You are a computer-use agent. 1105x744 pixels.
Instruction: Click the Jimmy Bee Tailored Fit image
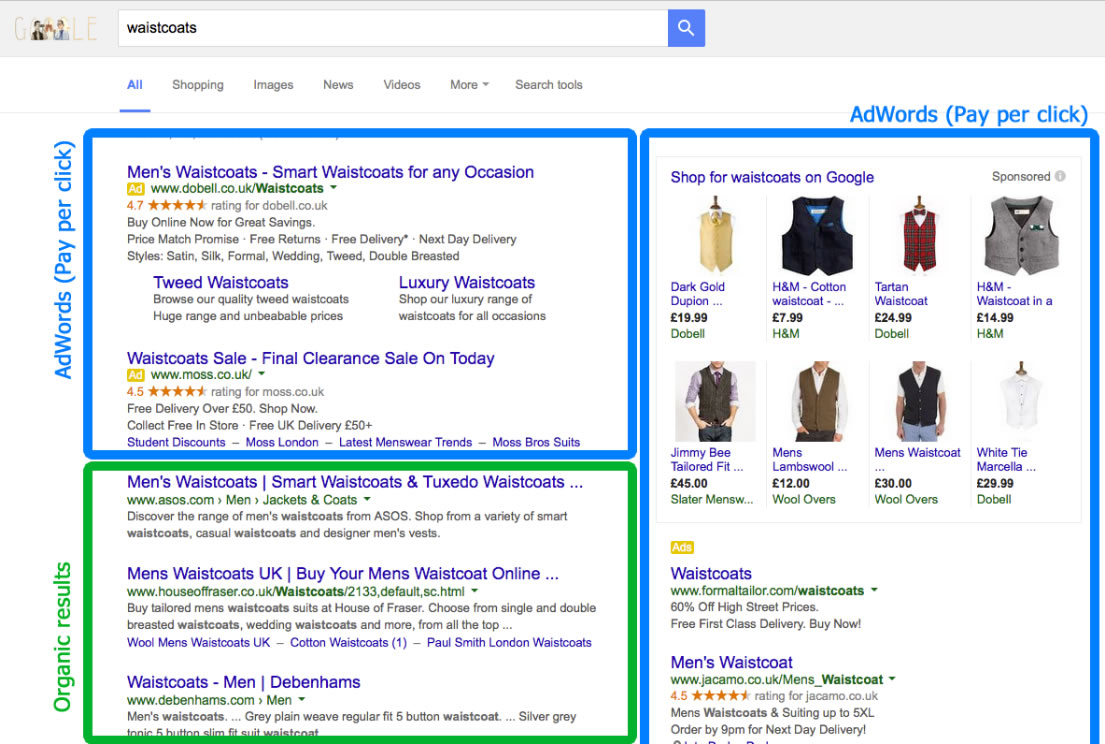[x=715, y=401]
